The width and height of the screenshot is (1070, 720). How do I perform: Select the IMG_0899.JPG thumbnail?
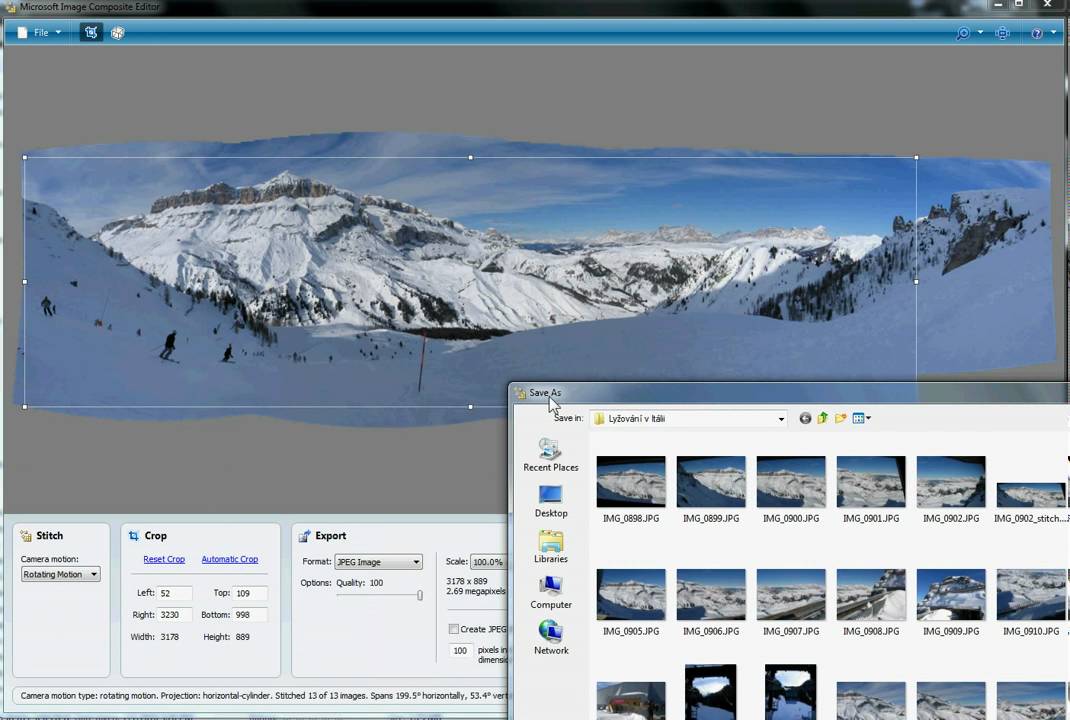(711, 482)
